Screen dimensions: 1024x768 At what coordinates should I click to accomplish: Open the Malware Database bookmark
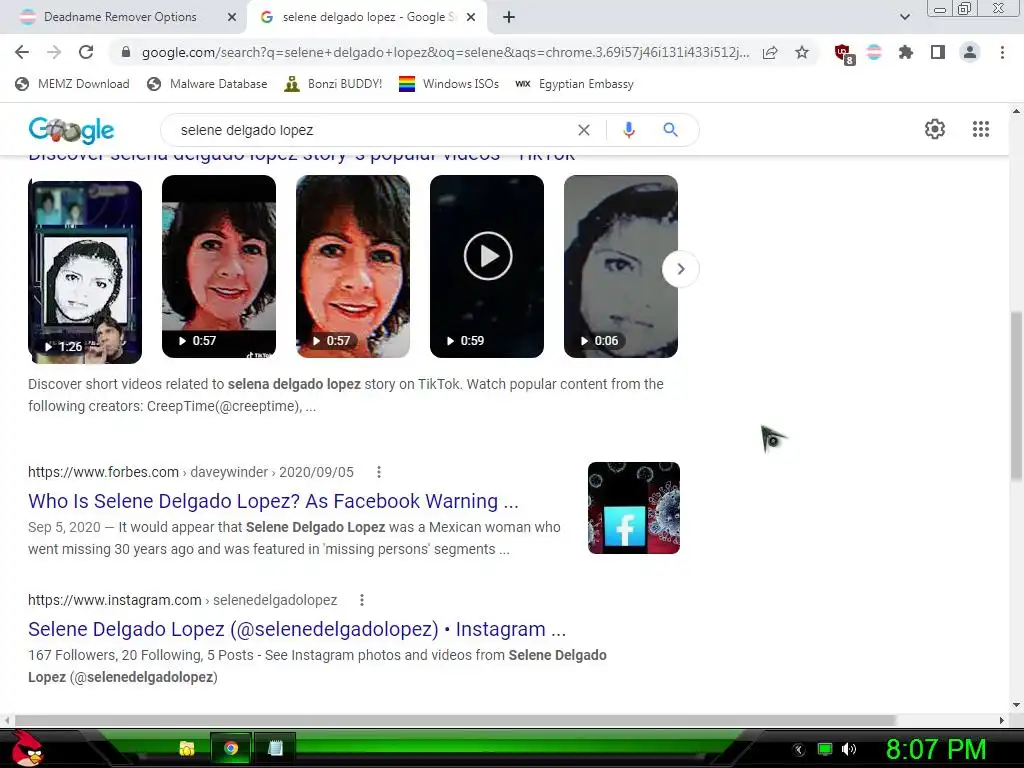pyautogui.click(x=208, y=84)
